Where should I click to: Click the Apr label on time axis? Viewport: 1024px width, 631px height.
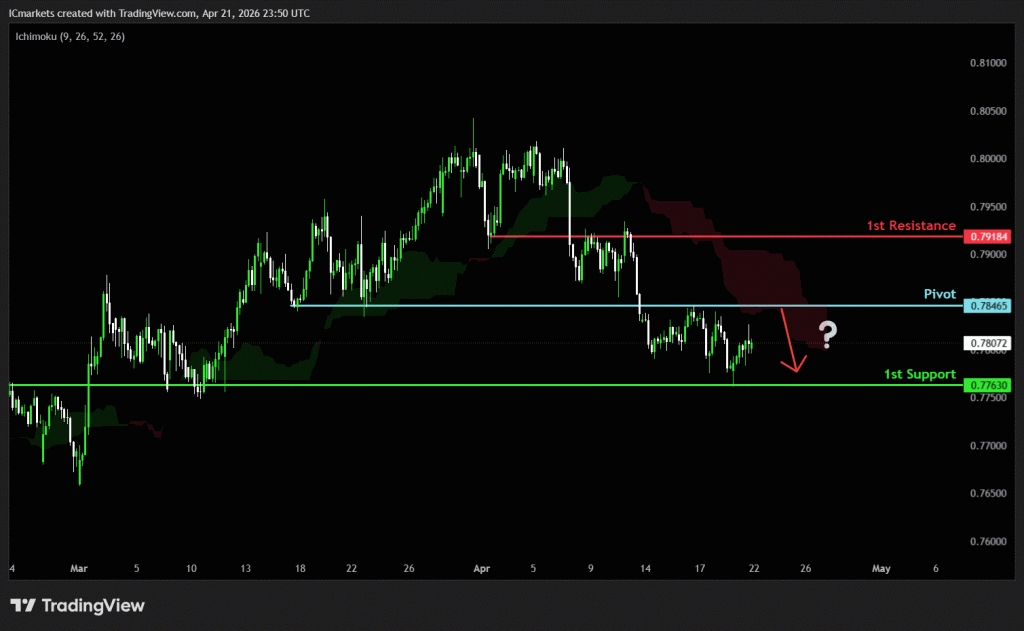point(481,568)
